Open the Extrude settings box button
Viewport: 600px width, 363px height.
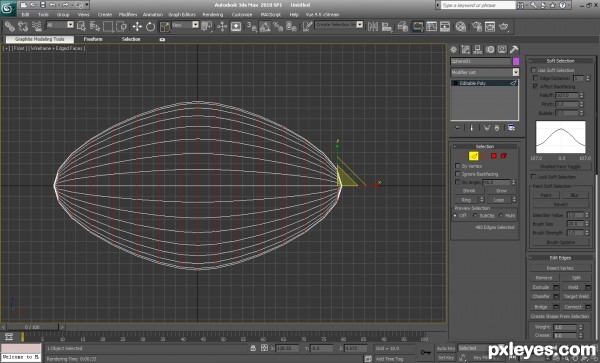(x=556, y=287)
